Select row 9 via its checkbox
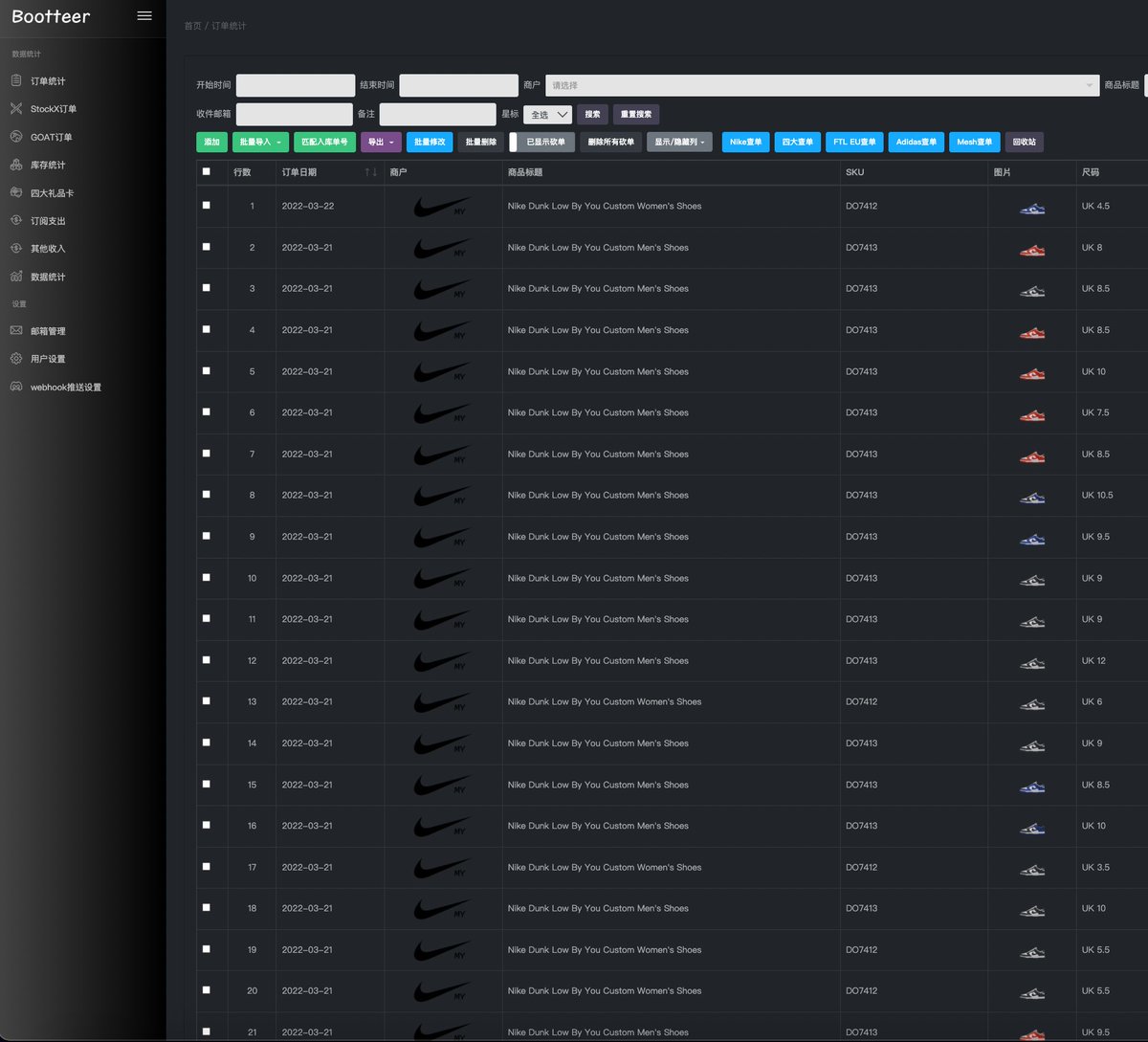1148x1042 pixels. (207, 535)
